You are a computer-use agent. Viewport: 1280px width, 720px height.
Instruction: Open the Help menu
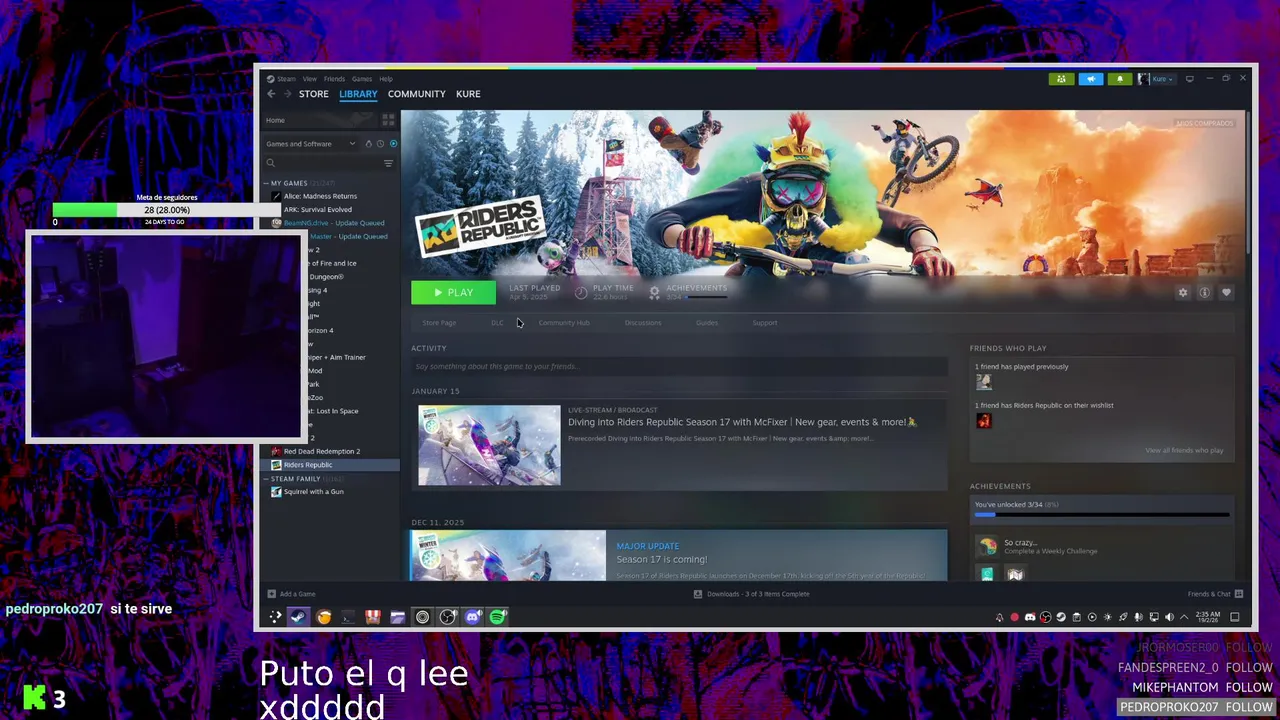point(386,79)
